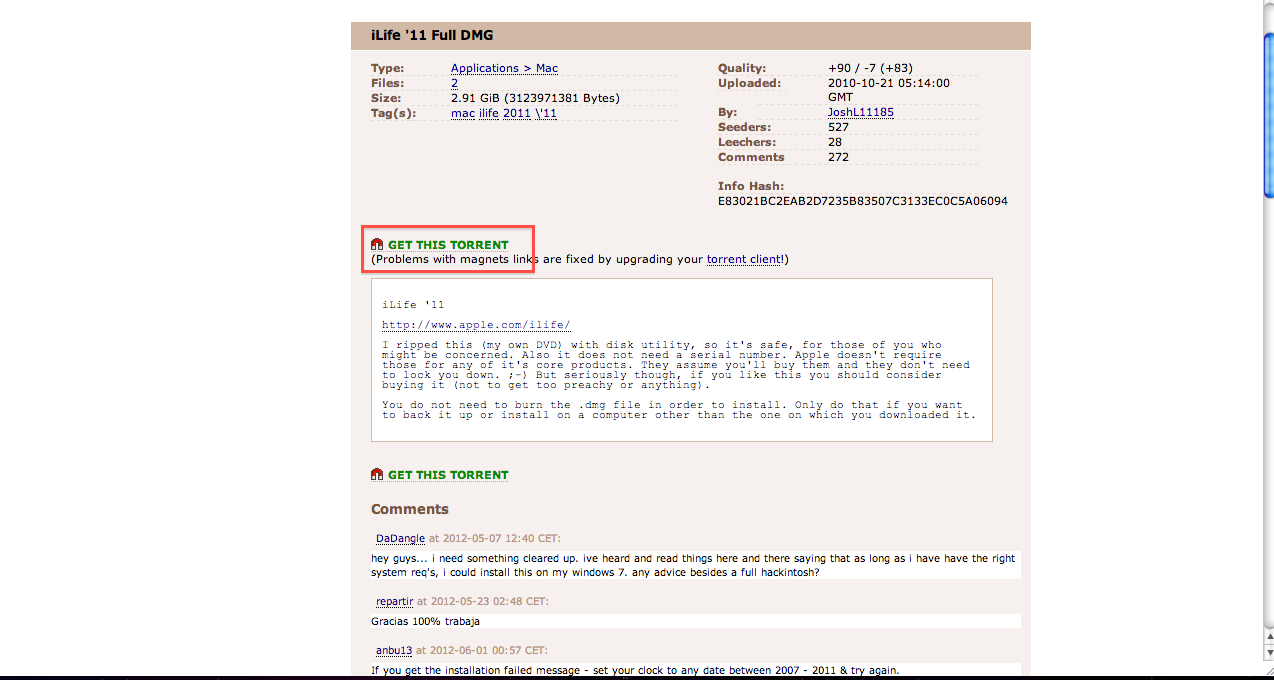Click the upper GET THIS TORRENT link
Screen dimensions: 1274x680
(x=448, y=245)
